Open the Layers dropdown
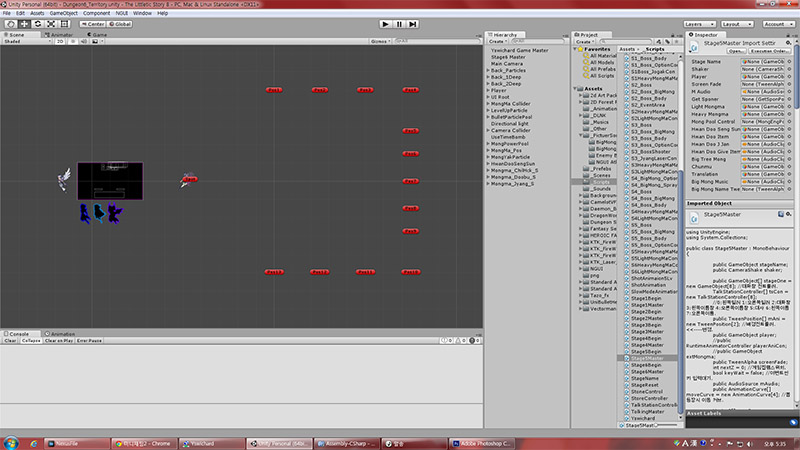 coord(699,24)
